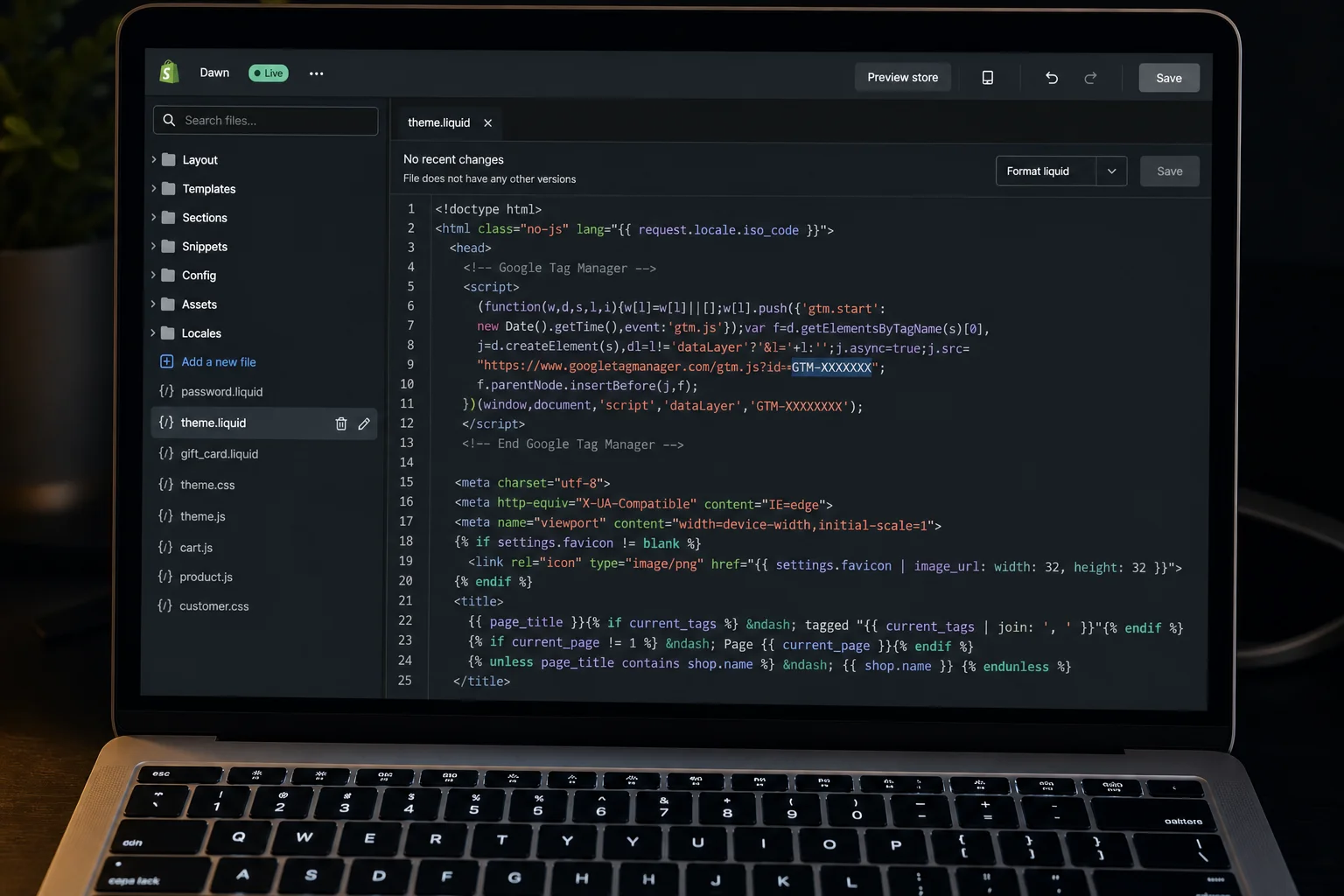
Task: Click the Dawn theme name
Action: pos(214,73)
